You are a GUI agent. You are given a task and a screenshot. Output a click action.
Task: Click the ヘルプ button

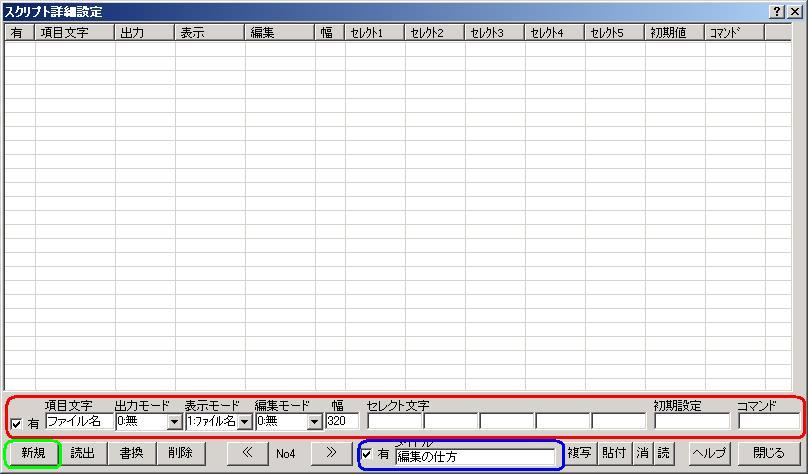[x=709, y=453]
